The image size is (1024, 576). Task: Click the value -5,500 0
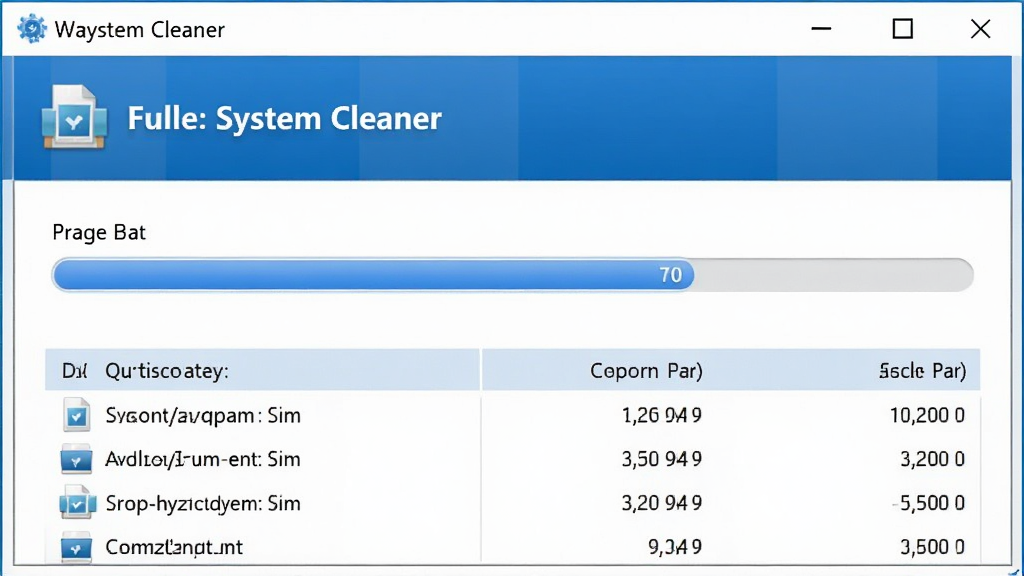(x=929, y=503)
